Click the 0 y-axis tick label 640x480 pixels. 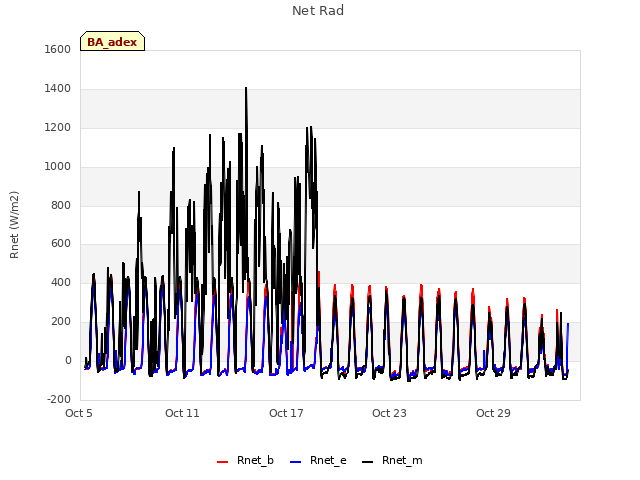[x=68, y=361]
